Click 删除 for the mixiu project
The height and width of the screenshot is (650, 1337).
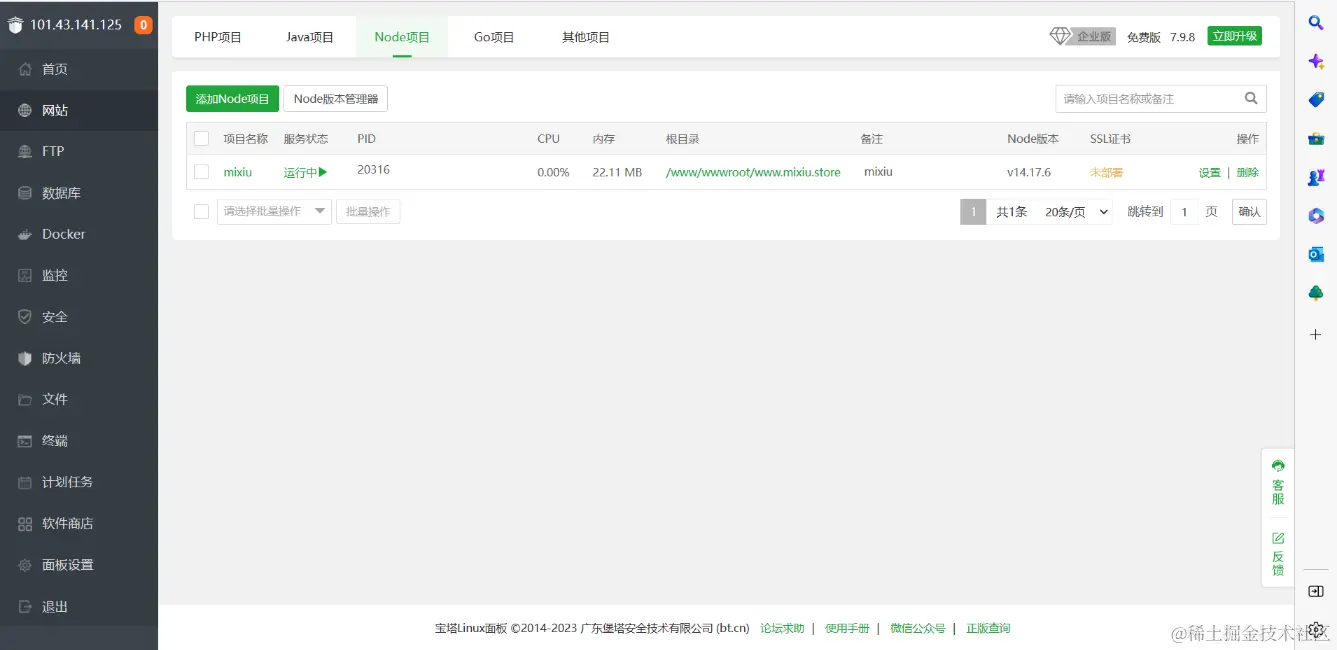[1248, 172]
